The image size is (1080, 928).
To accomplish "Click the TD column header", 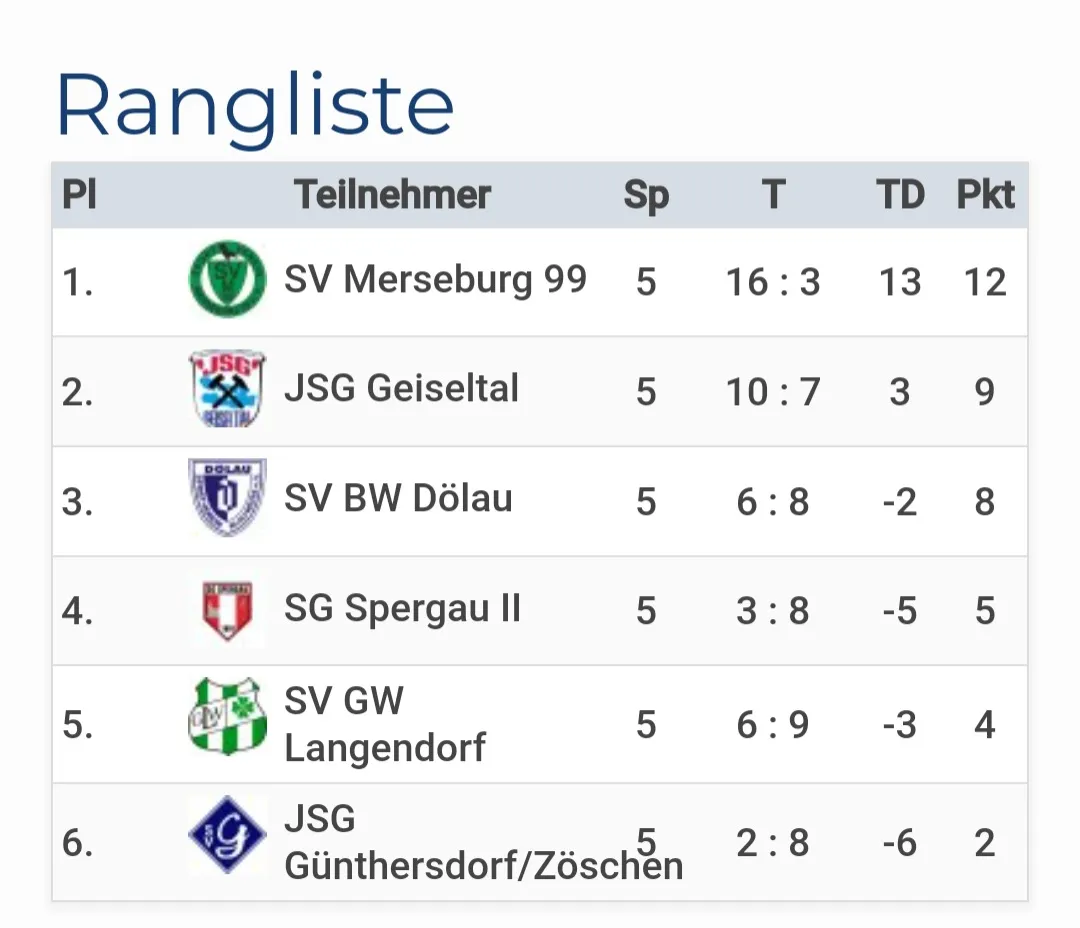I will 900,194.
